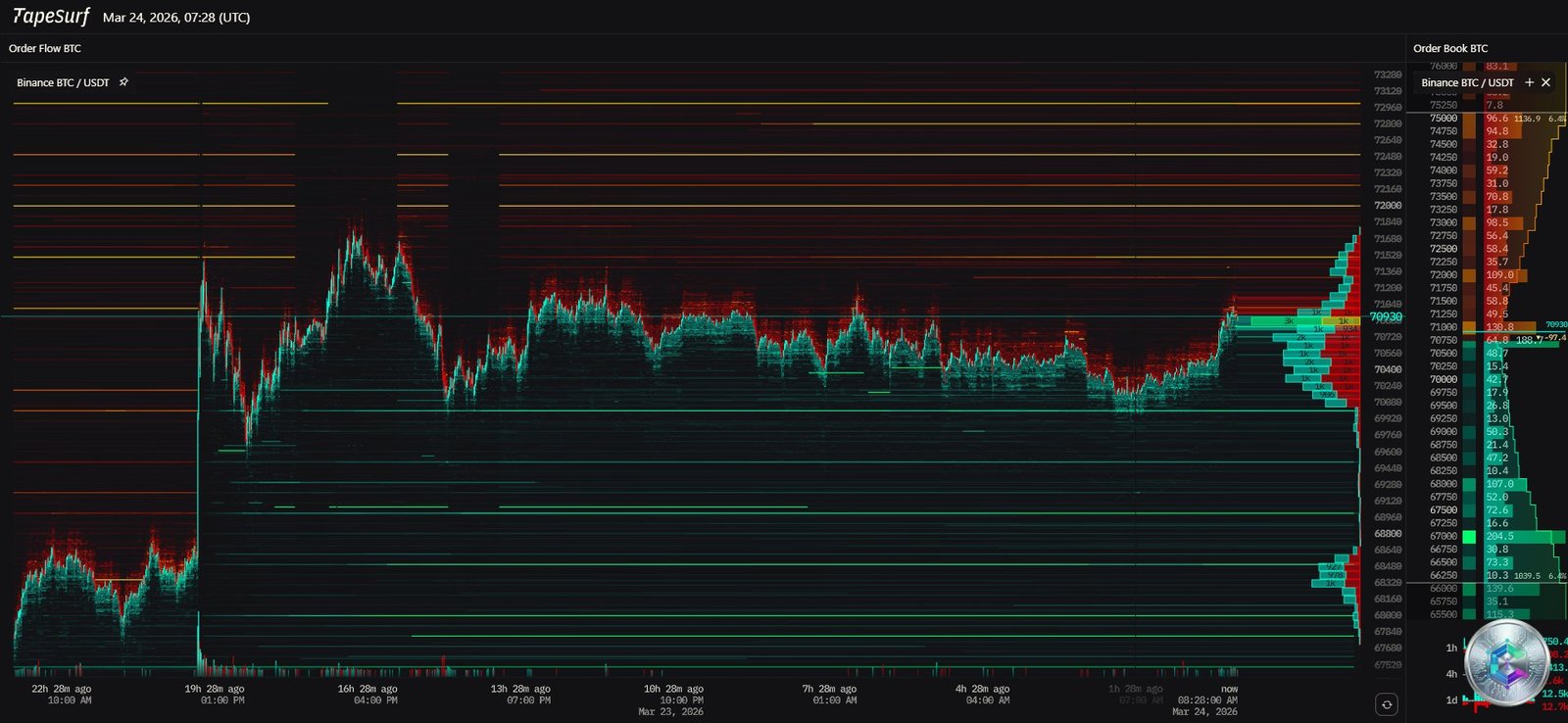Click the chart refresh icon button

point(1387,704)
